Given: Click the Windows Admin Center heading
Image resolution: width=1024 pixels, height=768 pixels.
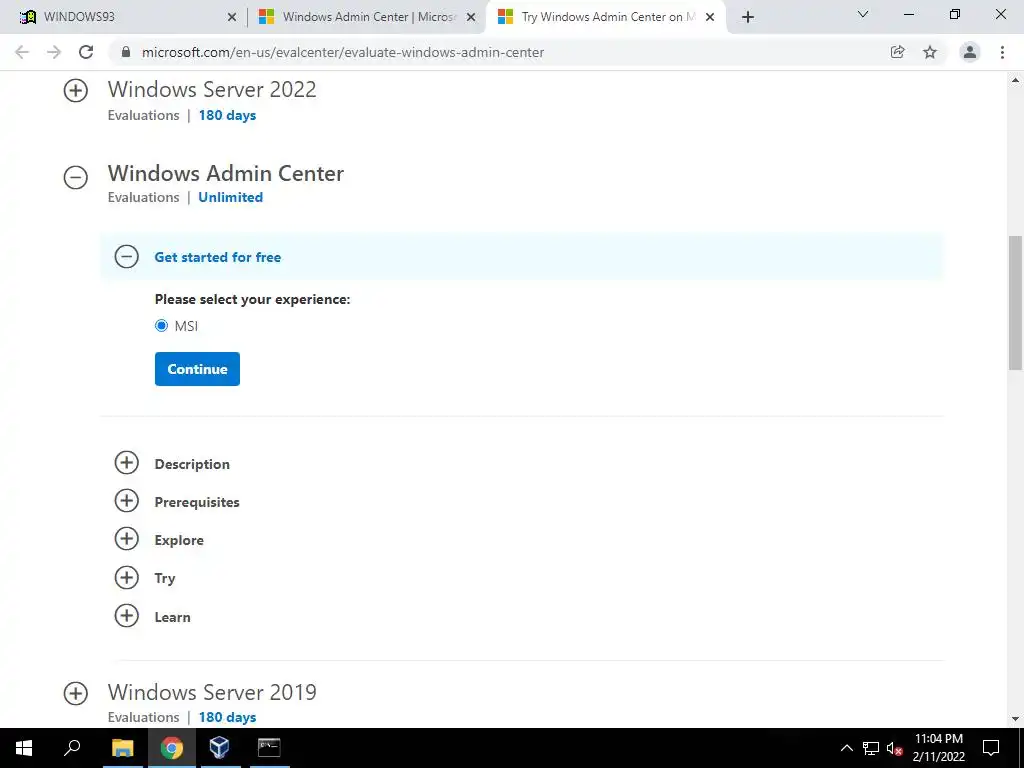Looking at the screenshot, I should (x=226, y=173).
